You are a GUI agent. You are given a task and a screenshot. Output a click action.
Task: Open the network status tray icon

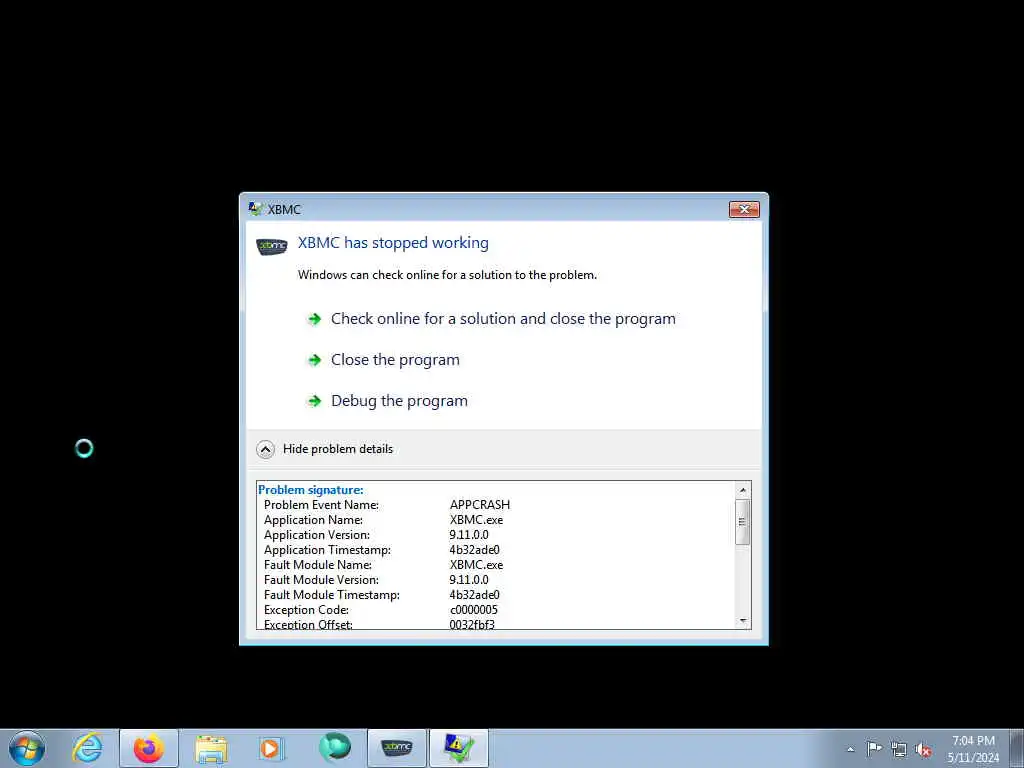(x=899, y=749)
